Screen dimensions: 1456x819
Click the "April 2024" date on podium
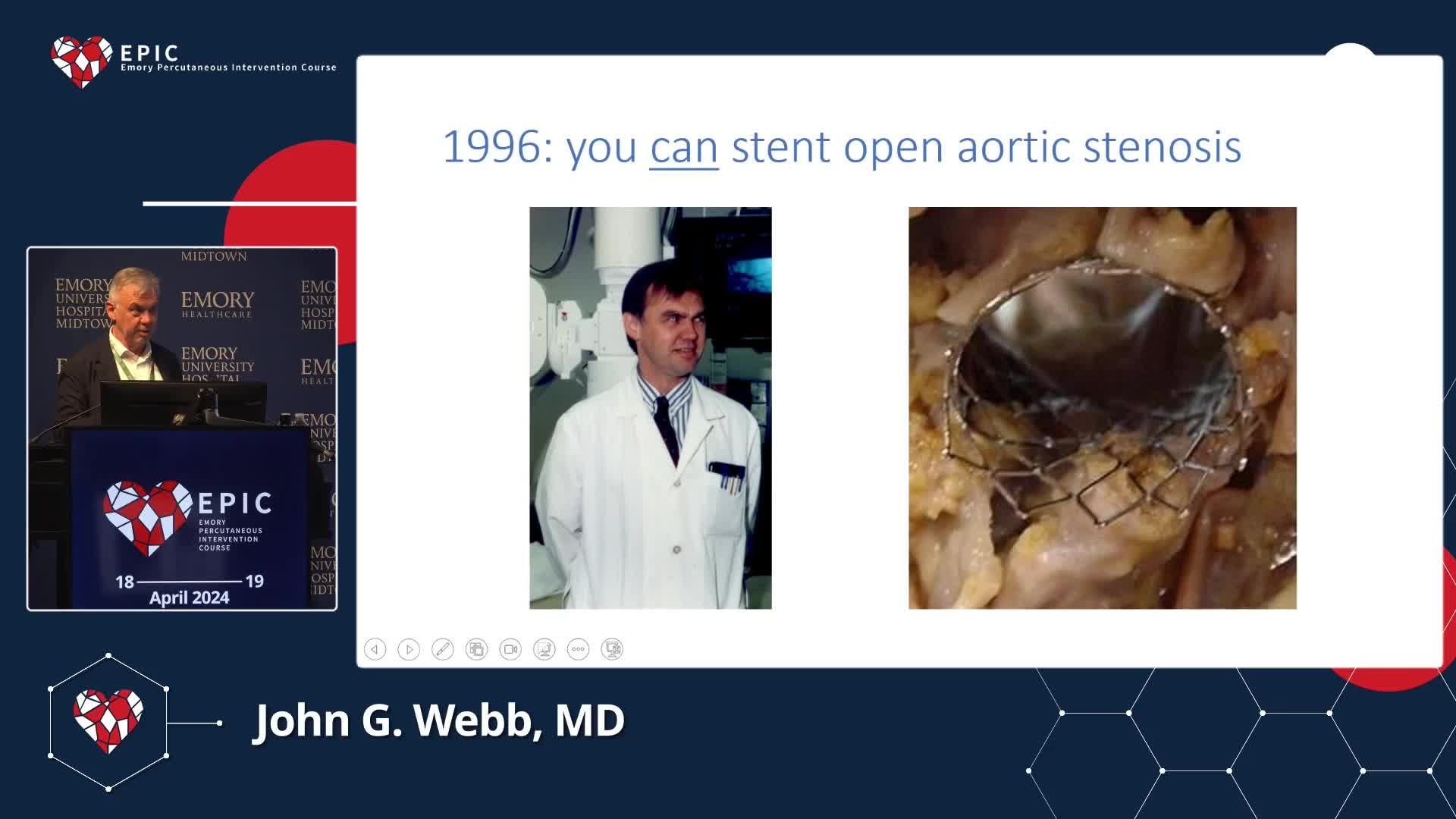189,598
